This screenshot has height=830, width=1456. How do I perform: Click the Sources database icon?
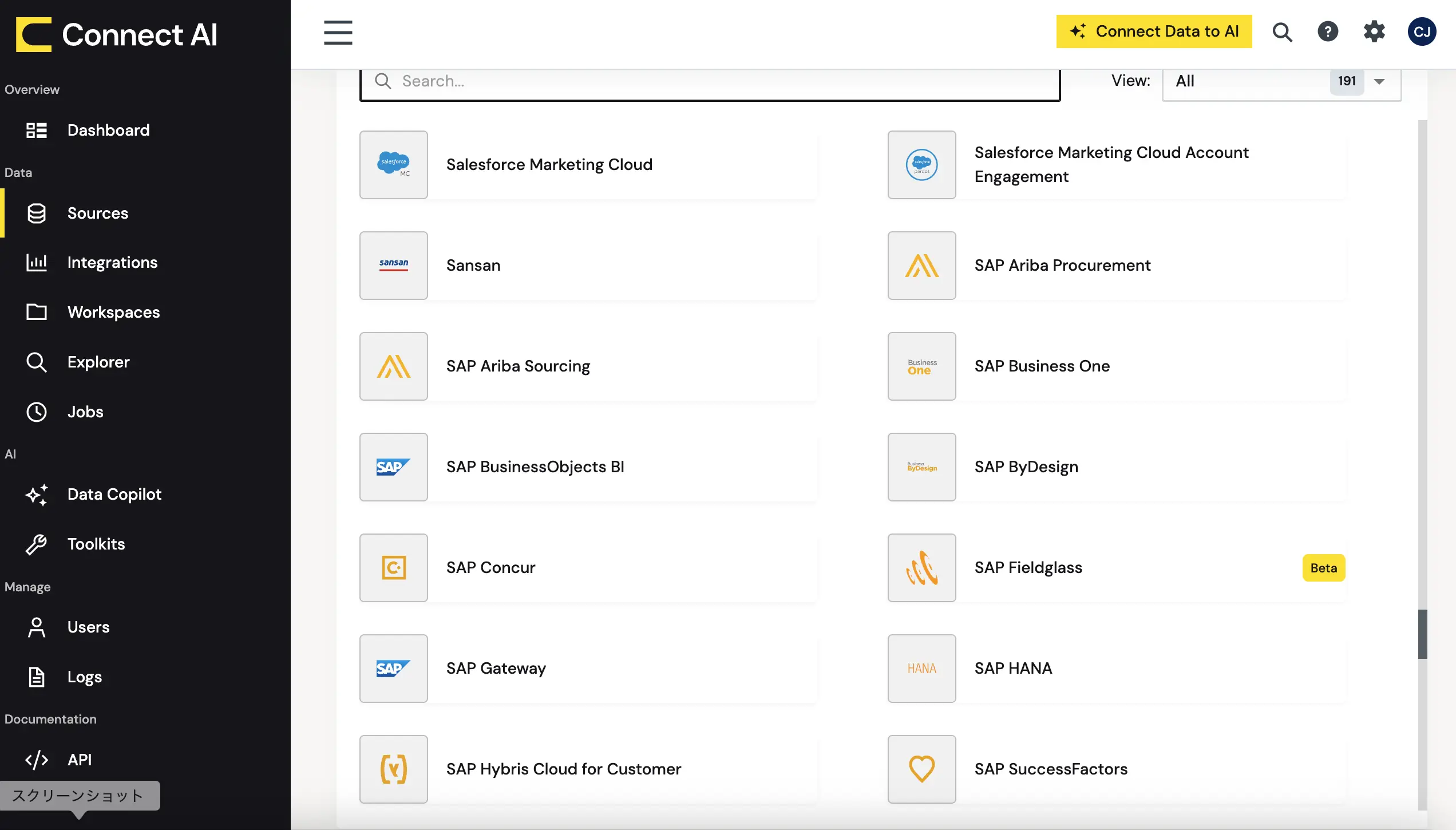click(x=37, y=214)
